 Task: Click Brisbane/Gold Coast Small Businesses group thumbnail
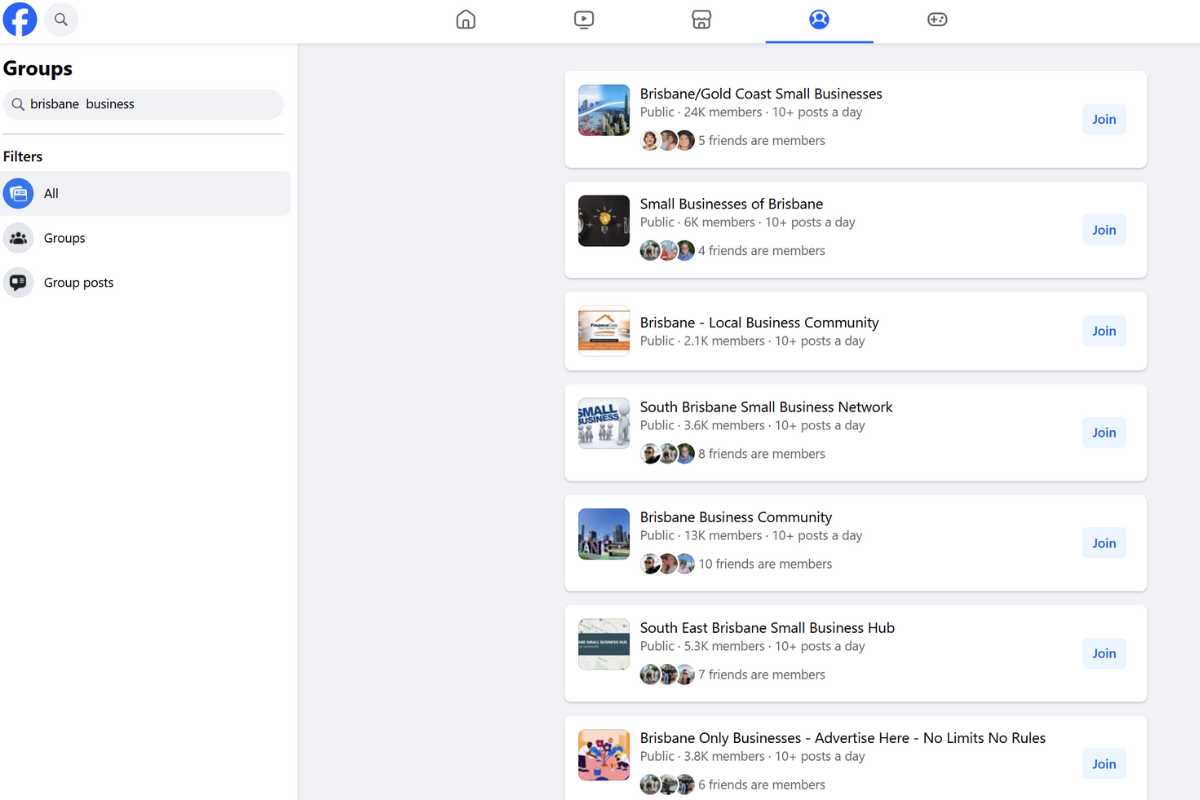[604, 110]
